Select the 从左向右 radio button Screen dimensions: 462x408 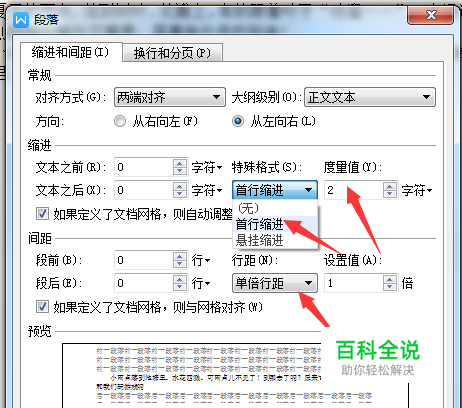238,121
